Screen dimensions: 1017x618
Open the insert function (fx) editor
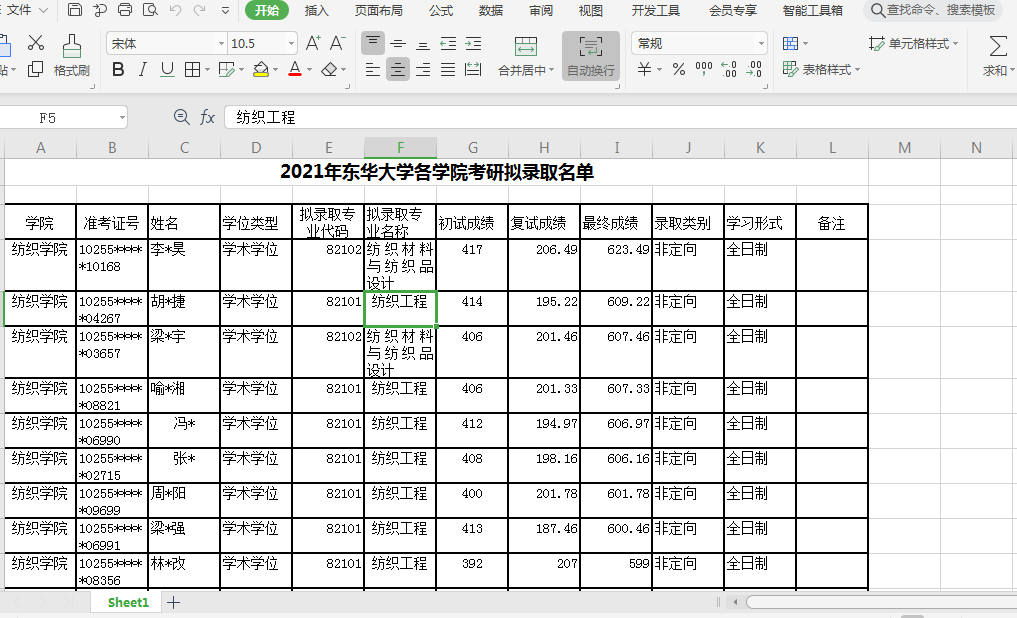[x=207, y=116]
